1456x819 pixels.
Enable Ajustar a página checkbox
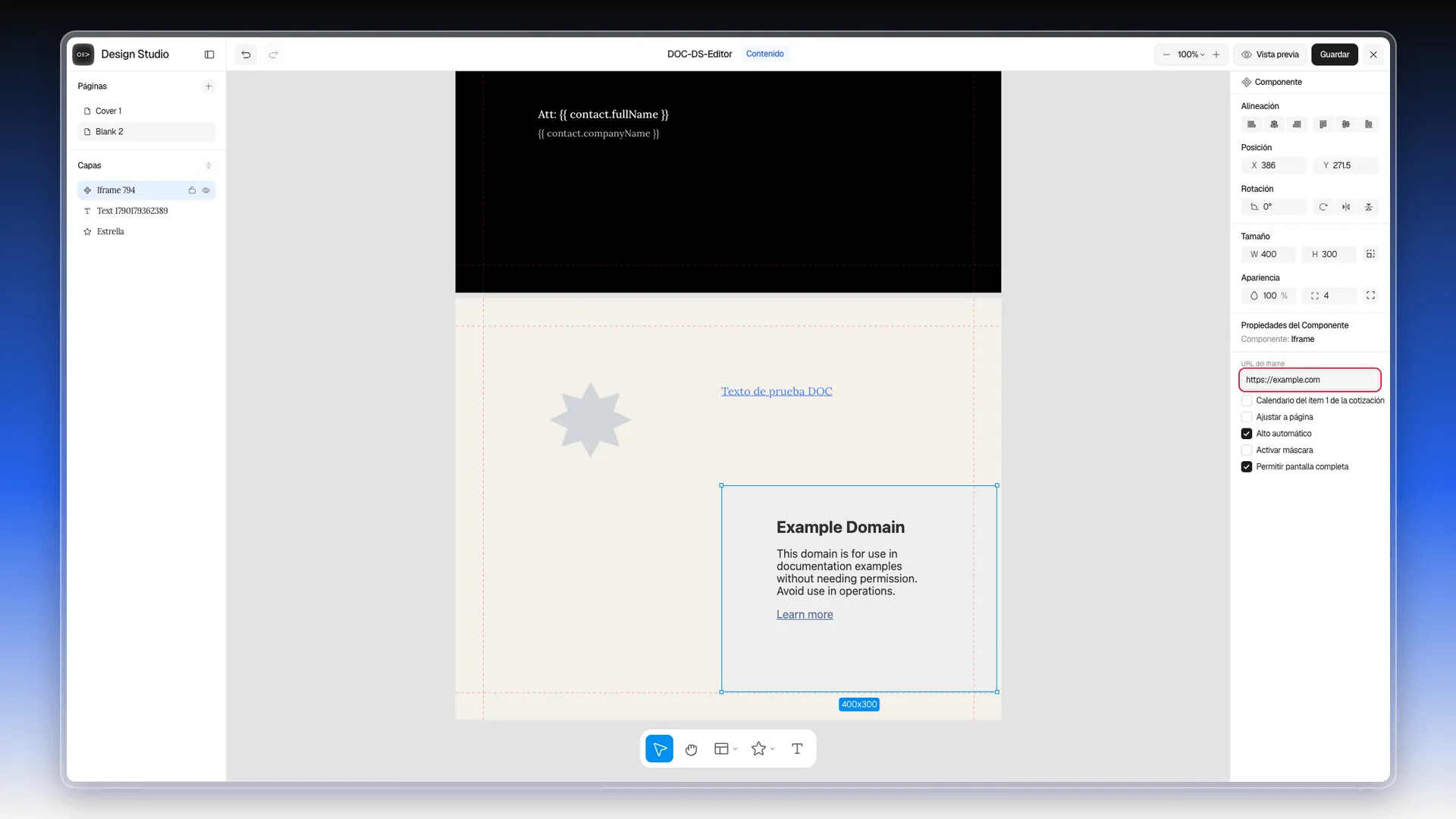[x=1247, y=417]
